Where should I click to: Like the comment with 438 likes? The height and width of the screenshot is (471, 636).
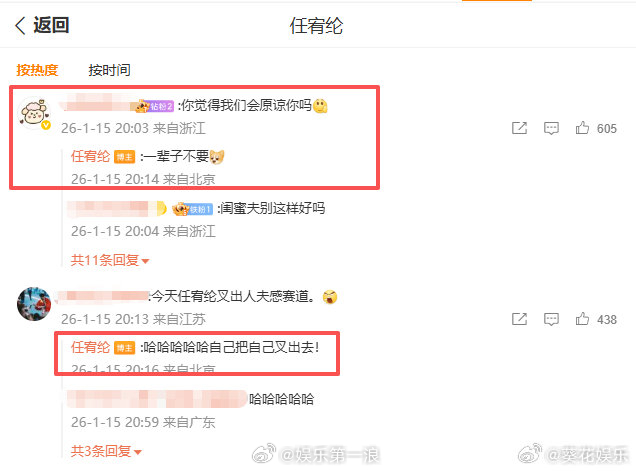tap(582, 319)
